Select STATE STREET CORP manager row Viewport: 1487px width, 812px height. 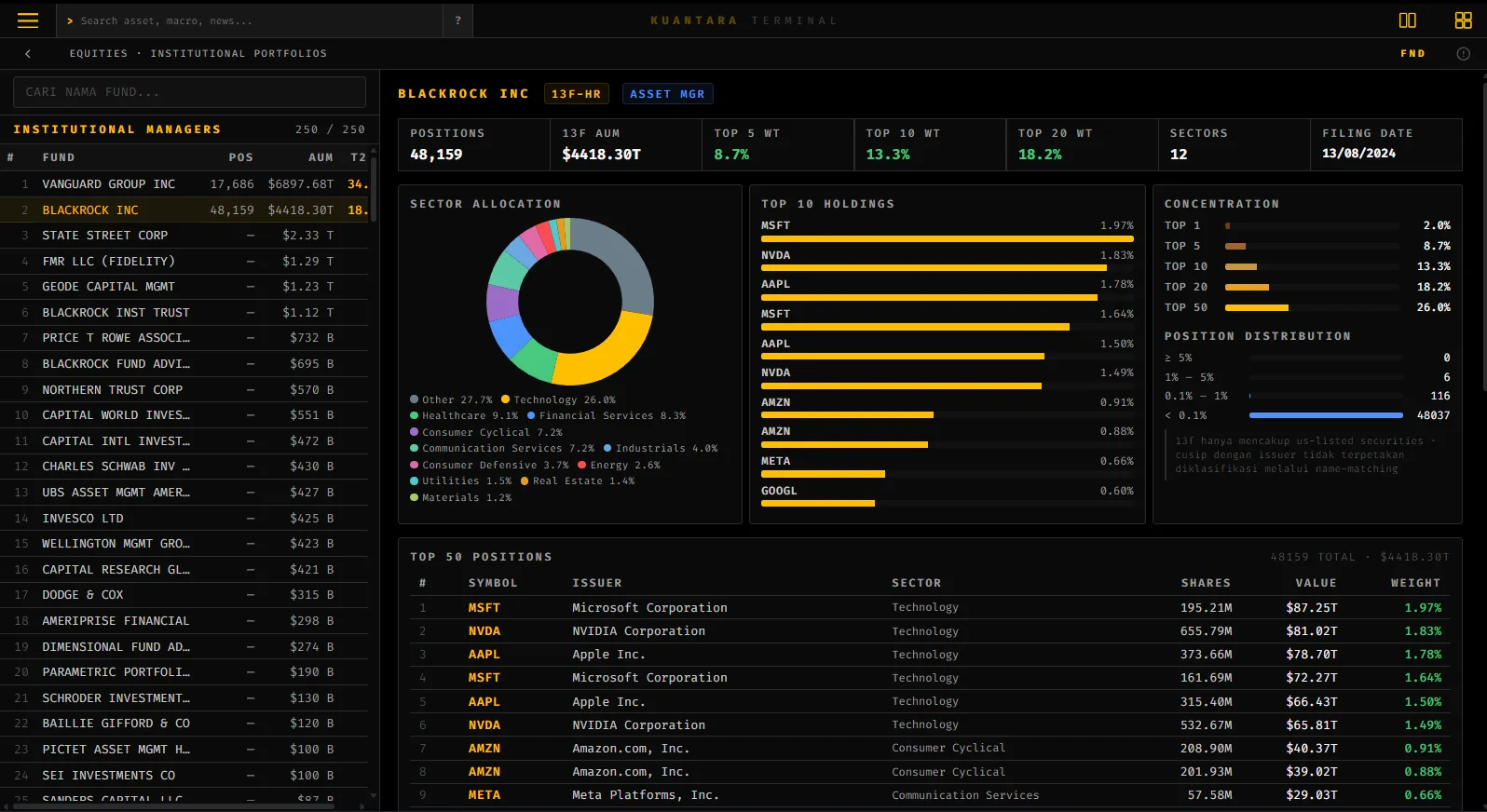[x=186, y=236]
